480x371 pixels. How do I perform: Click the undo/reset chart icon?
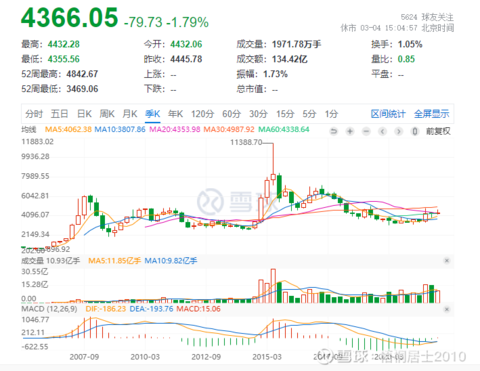(x=334, y=131)
